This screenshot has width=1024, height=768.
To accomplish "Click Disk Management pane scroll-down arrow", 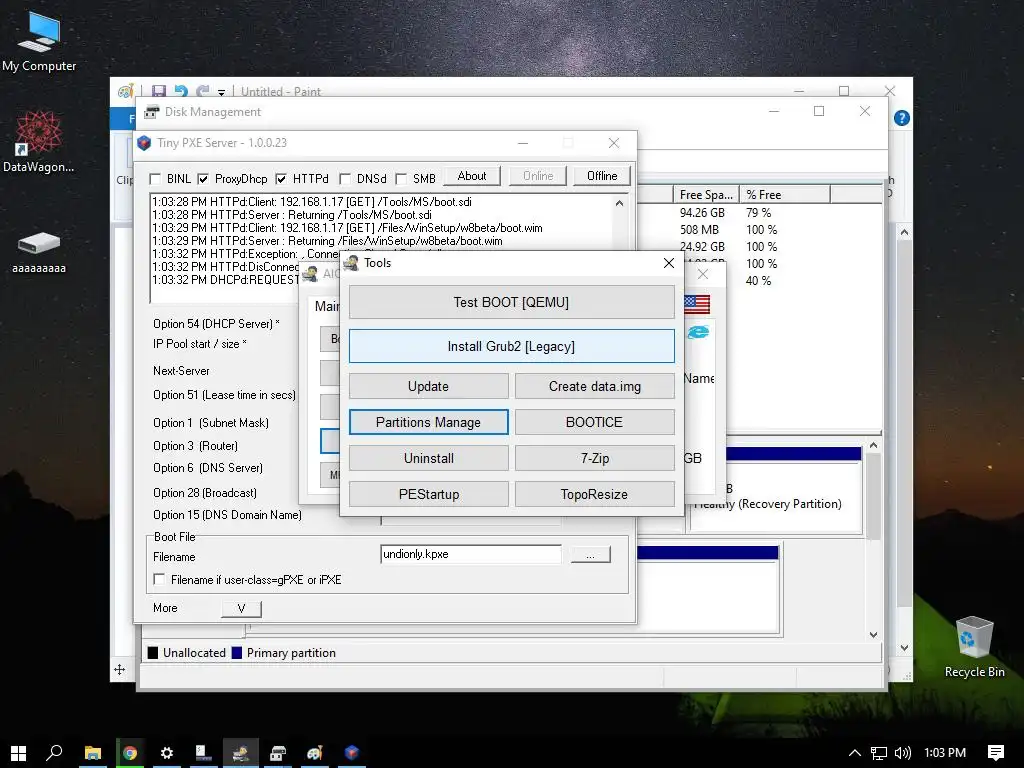I will click(x=873, y=635).
